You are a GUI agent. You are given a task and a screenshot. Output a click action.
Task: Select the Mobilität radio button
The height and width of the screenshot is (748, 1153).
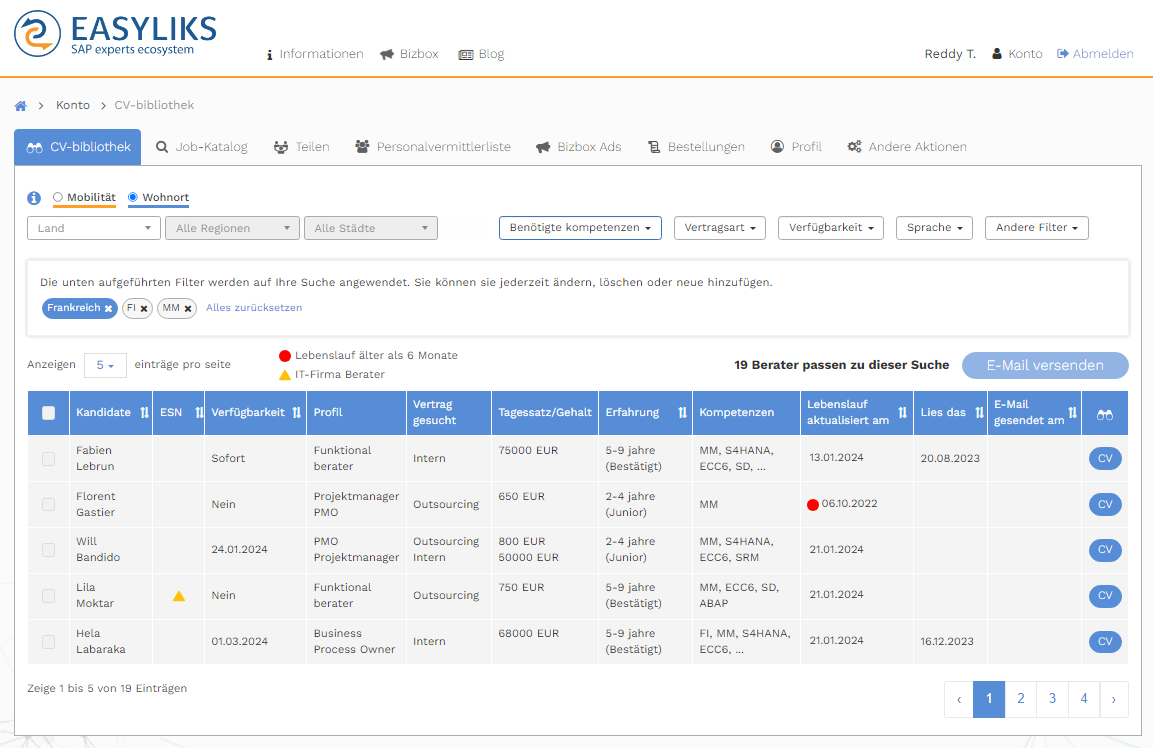pos(58,198)
